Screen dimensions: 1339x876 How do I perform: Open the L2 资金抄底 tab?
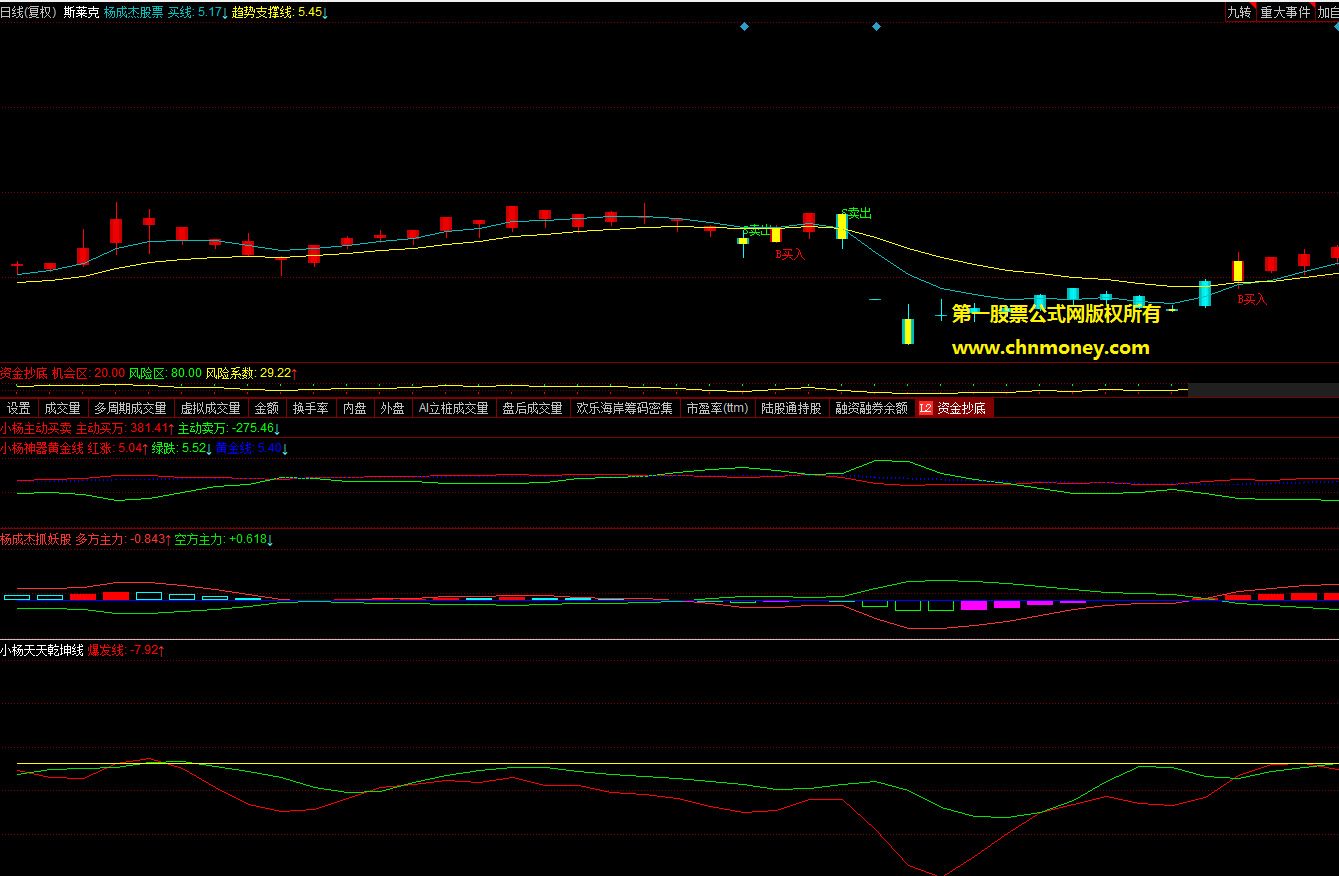954,408
